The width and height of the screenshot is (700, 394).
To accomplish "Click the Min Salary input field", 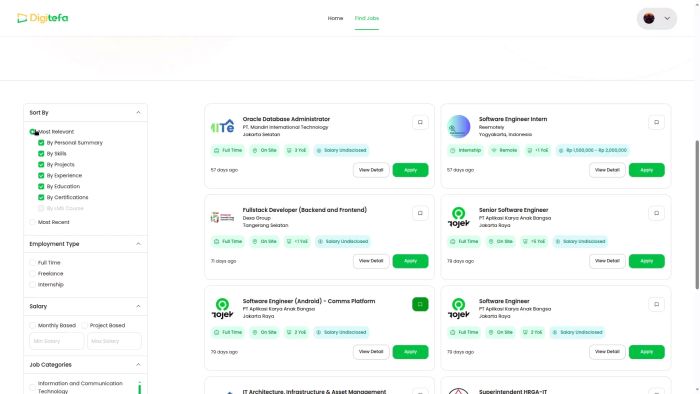I will pyautogui.click(x=56, y=341).
